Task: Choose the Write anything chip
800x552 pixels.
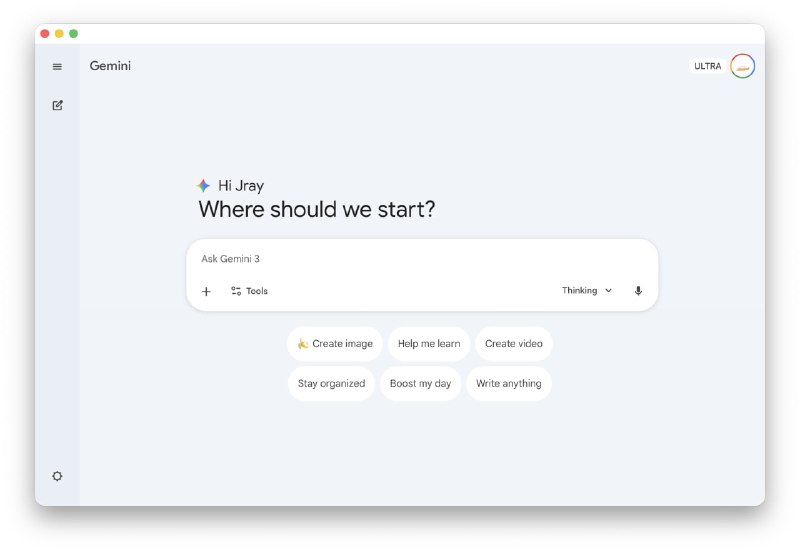Action: (509, 383)
